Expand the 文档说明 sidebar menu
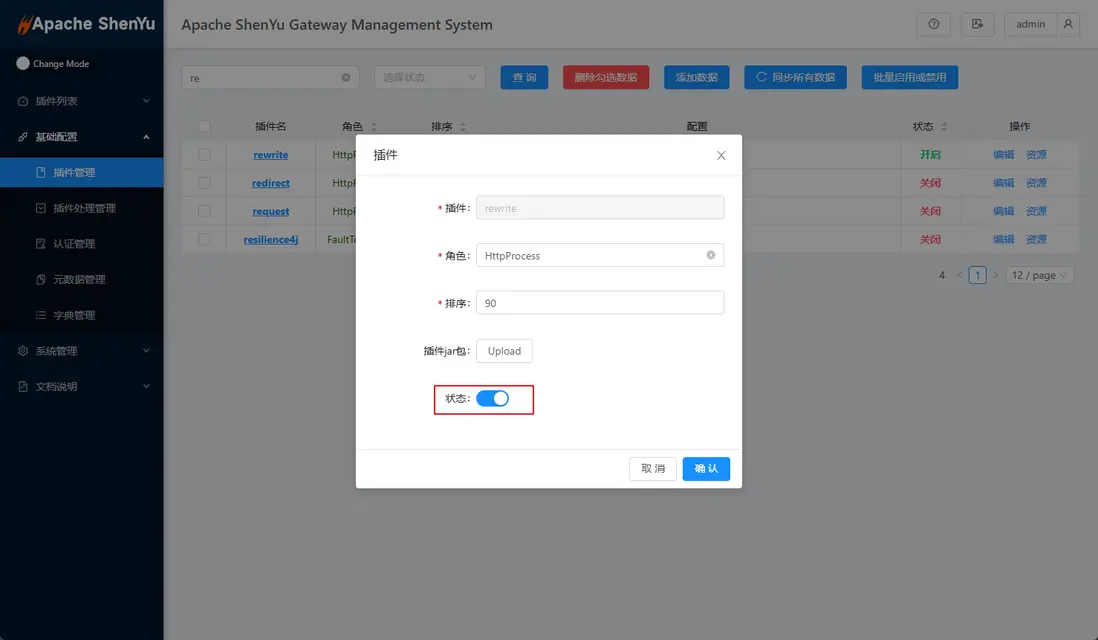This screenshot has width=1098, height=640. tap(82, 387)
